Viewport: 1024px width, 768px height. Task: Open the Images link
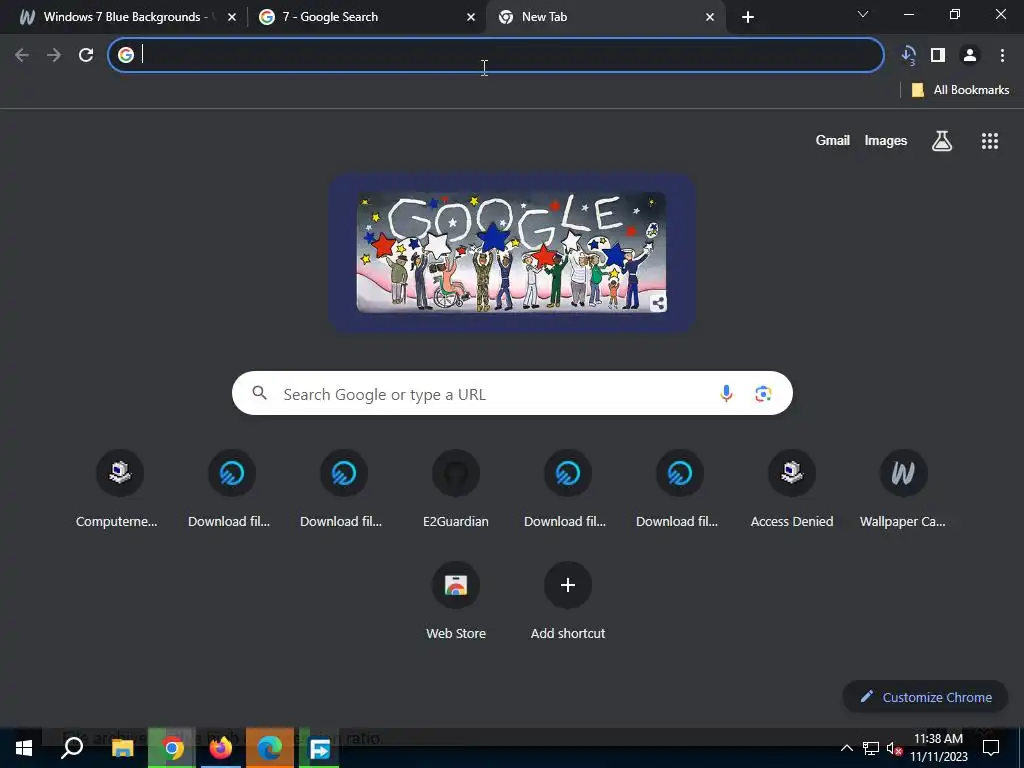pos(886,140)
